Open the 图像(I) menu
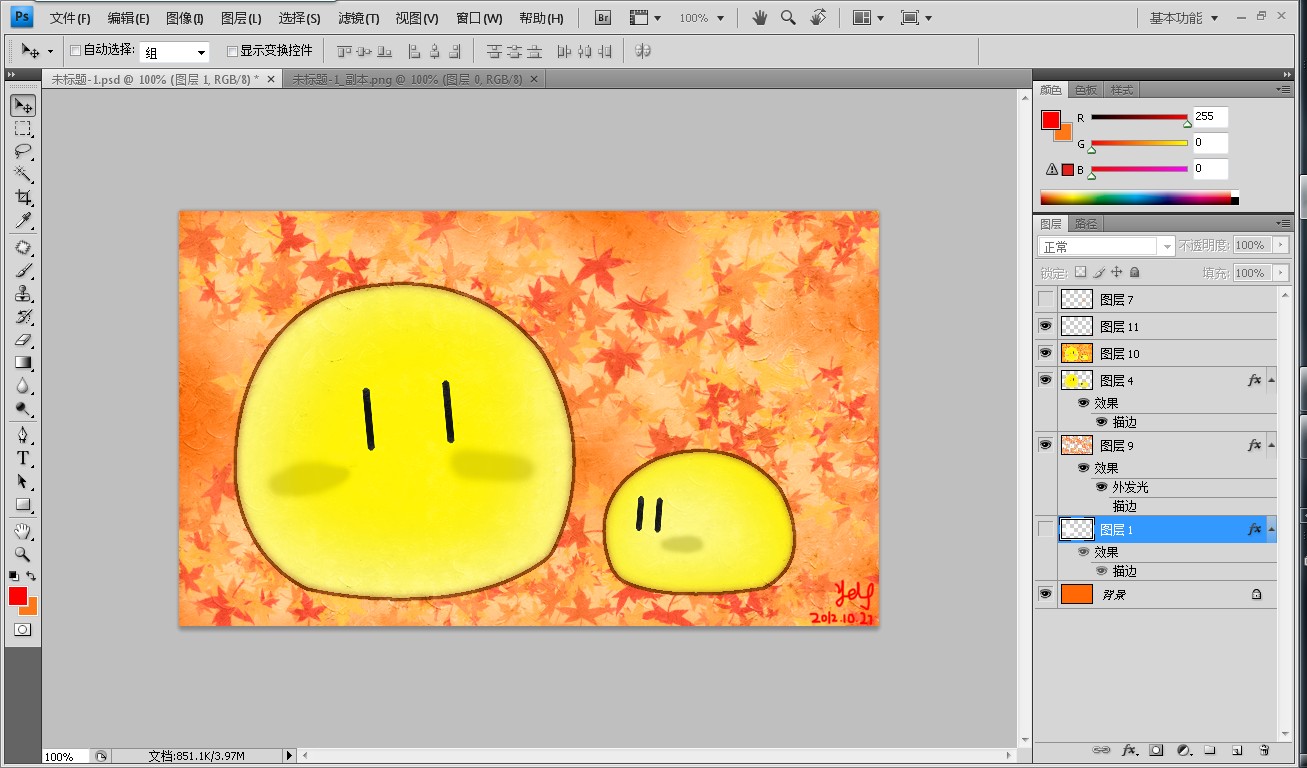Viewport: 1307px width, 768px height. (185, 18)
